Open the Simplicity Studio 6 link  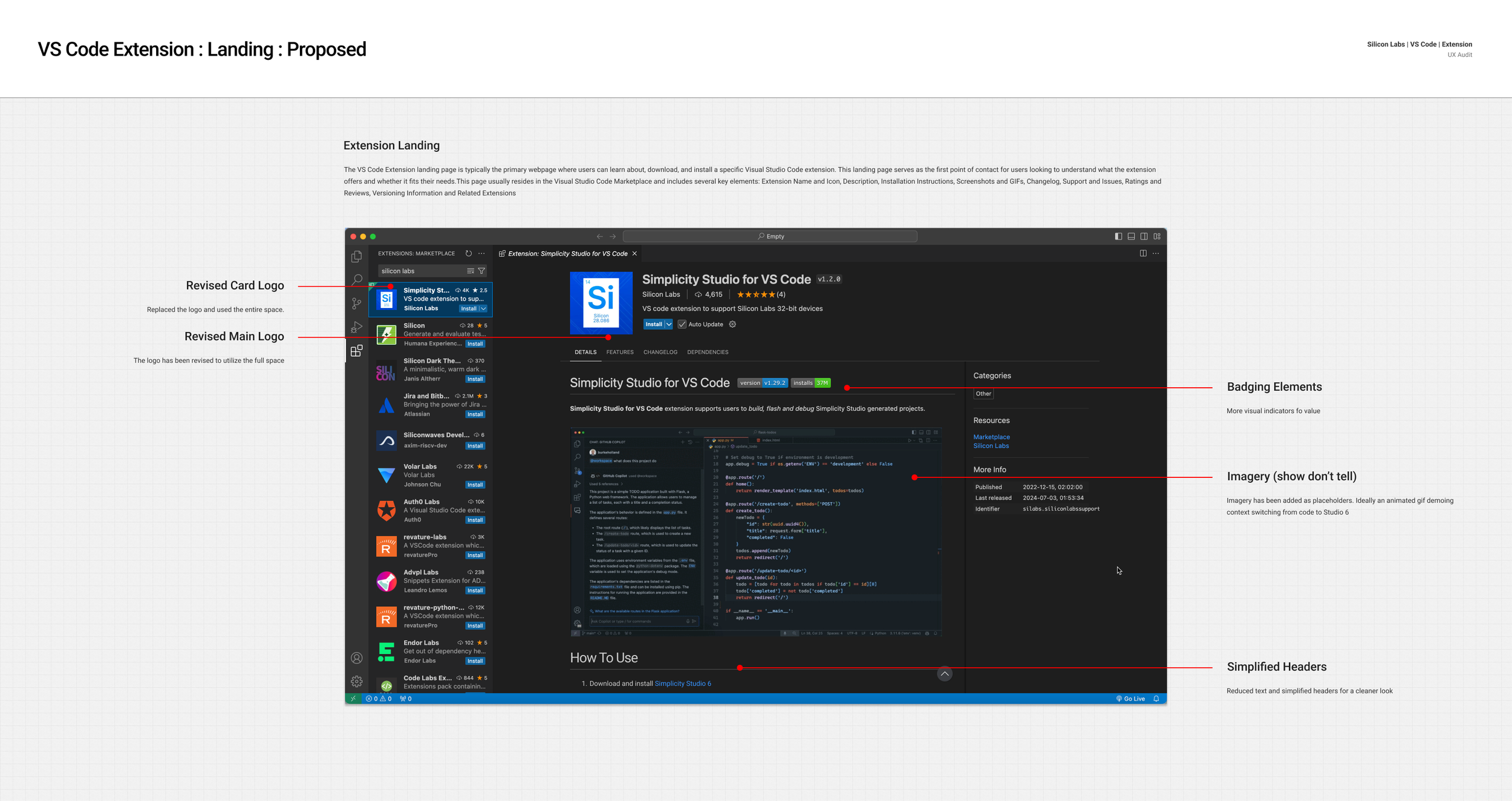pyautogui.click(x=683, y=684)
